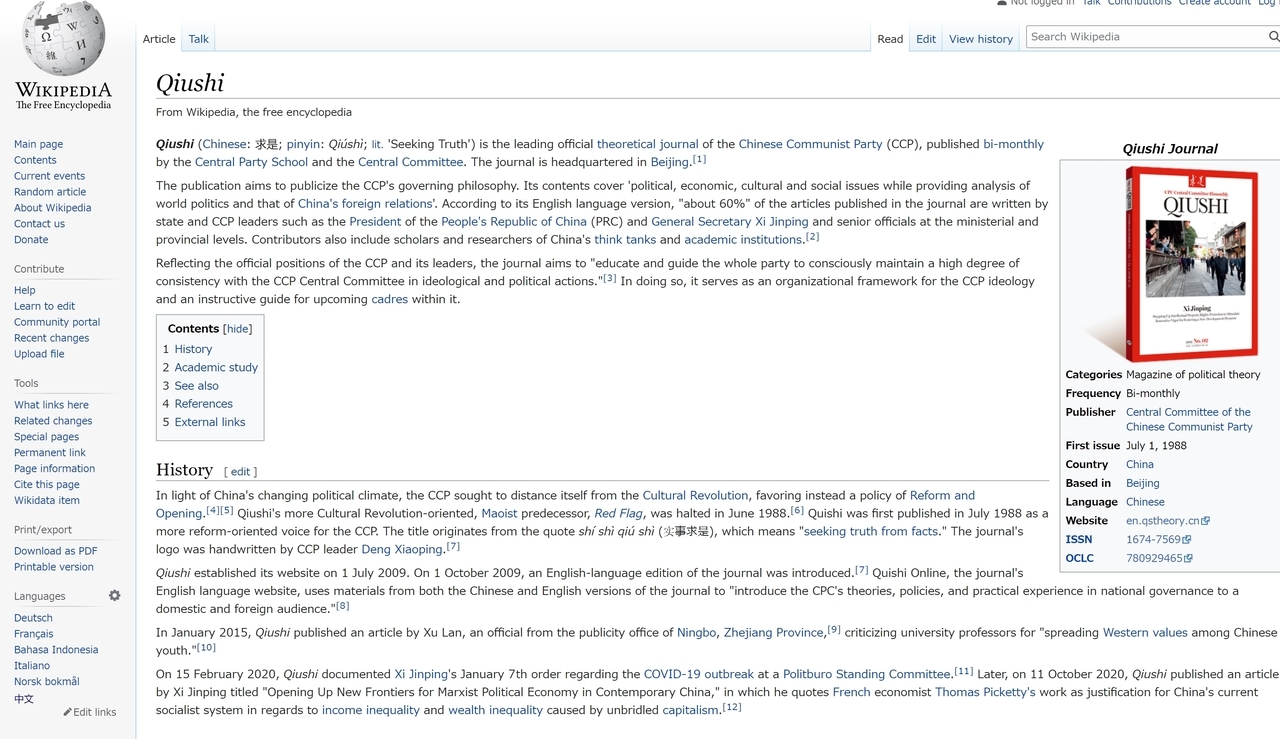
Task: Open What links here tool
Action: pos(51,405)
